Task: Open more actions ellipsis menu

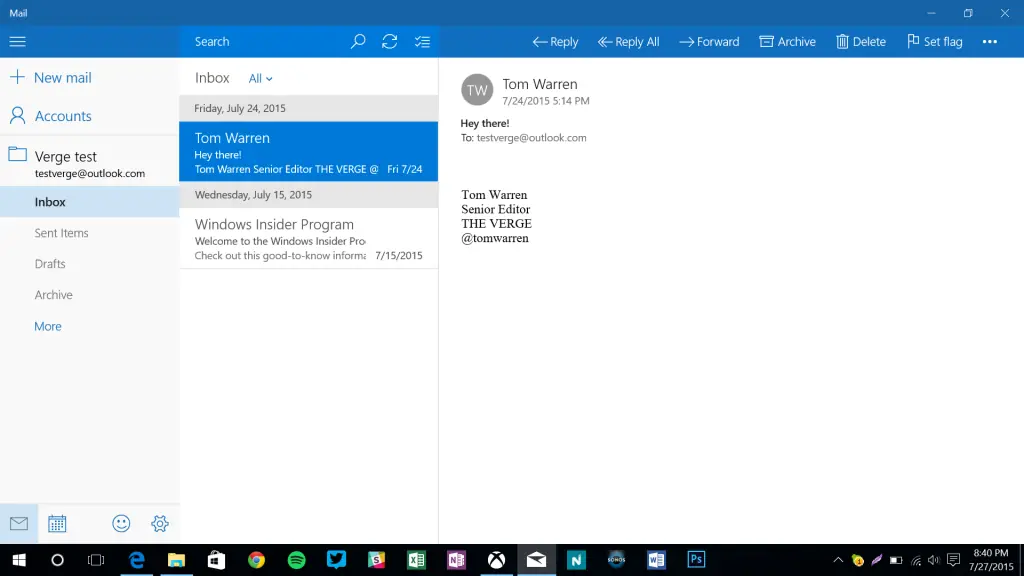Action: pyautogui.click(x=990, y=42)
